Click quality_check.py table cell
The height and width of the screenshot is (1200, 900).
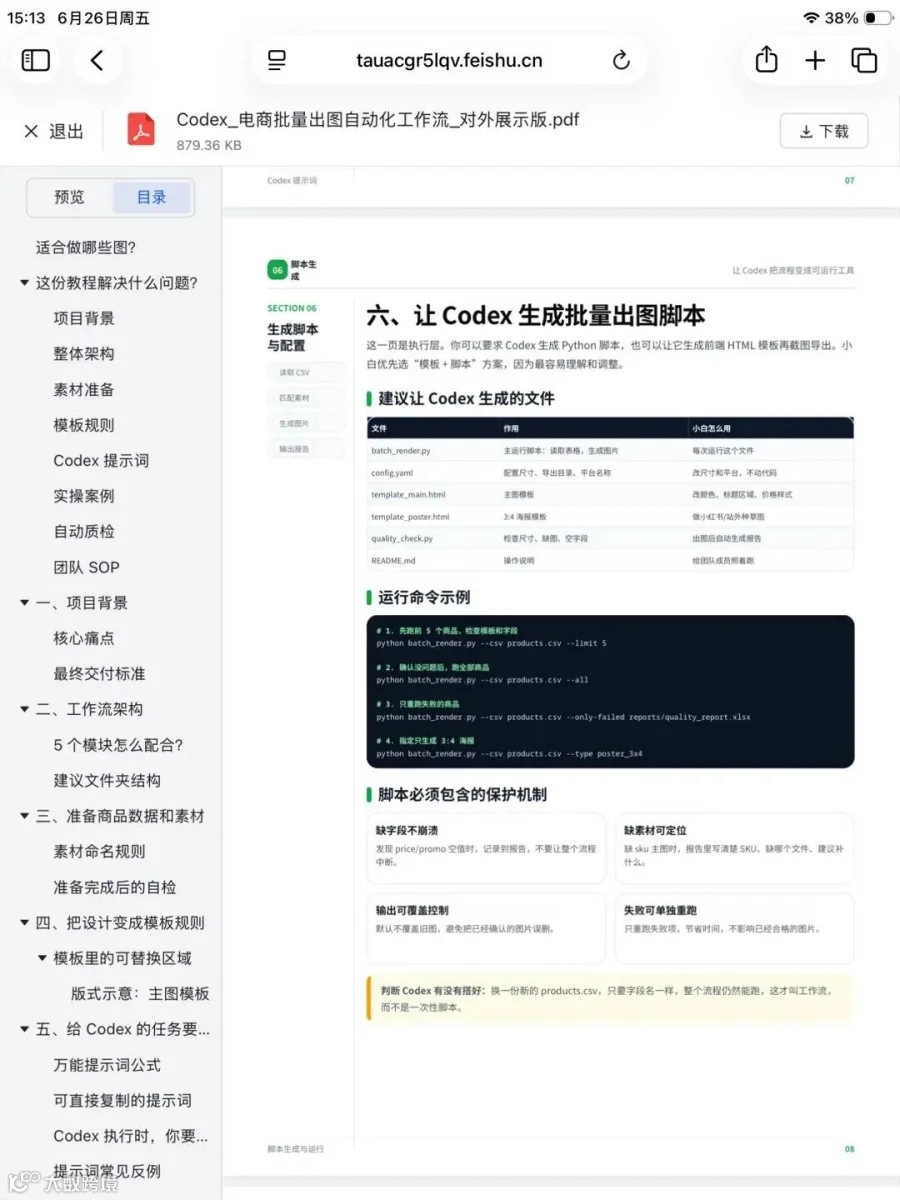click(x=402, y=539)
